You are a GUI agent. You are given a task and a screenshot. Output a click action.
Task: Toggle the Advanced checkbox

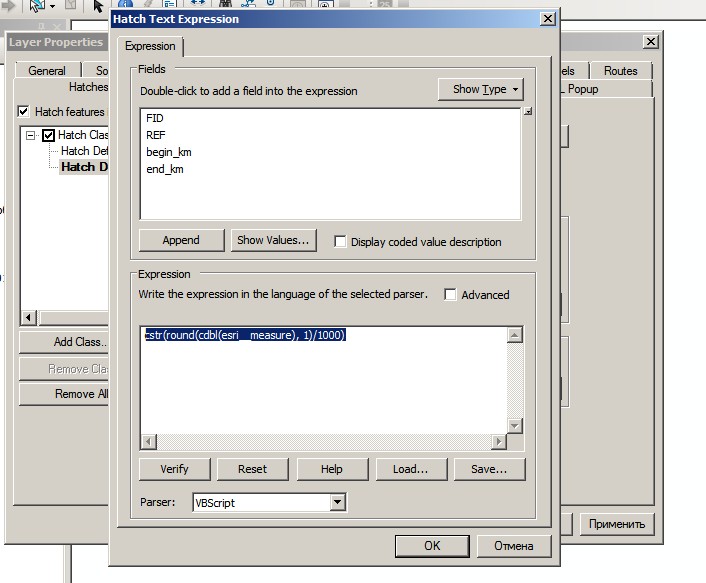click(x=450, y=294)
